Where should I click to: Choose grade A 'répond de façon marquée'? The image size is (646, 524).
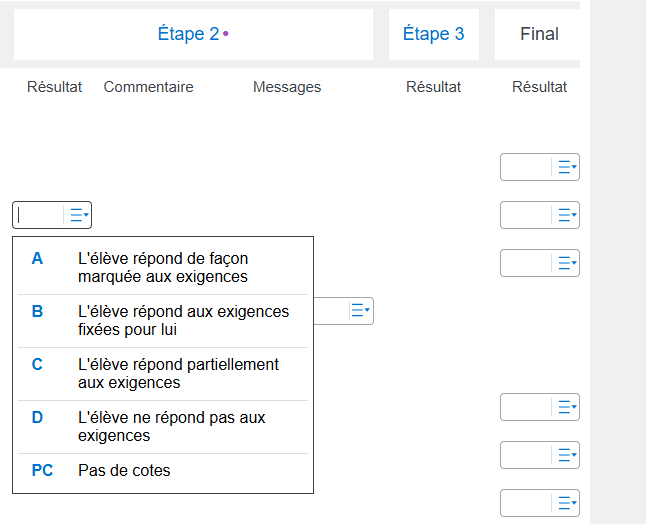[163, 267]
